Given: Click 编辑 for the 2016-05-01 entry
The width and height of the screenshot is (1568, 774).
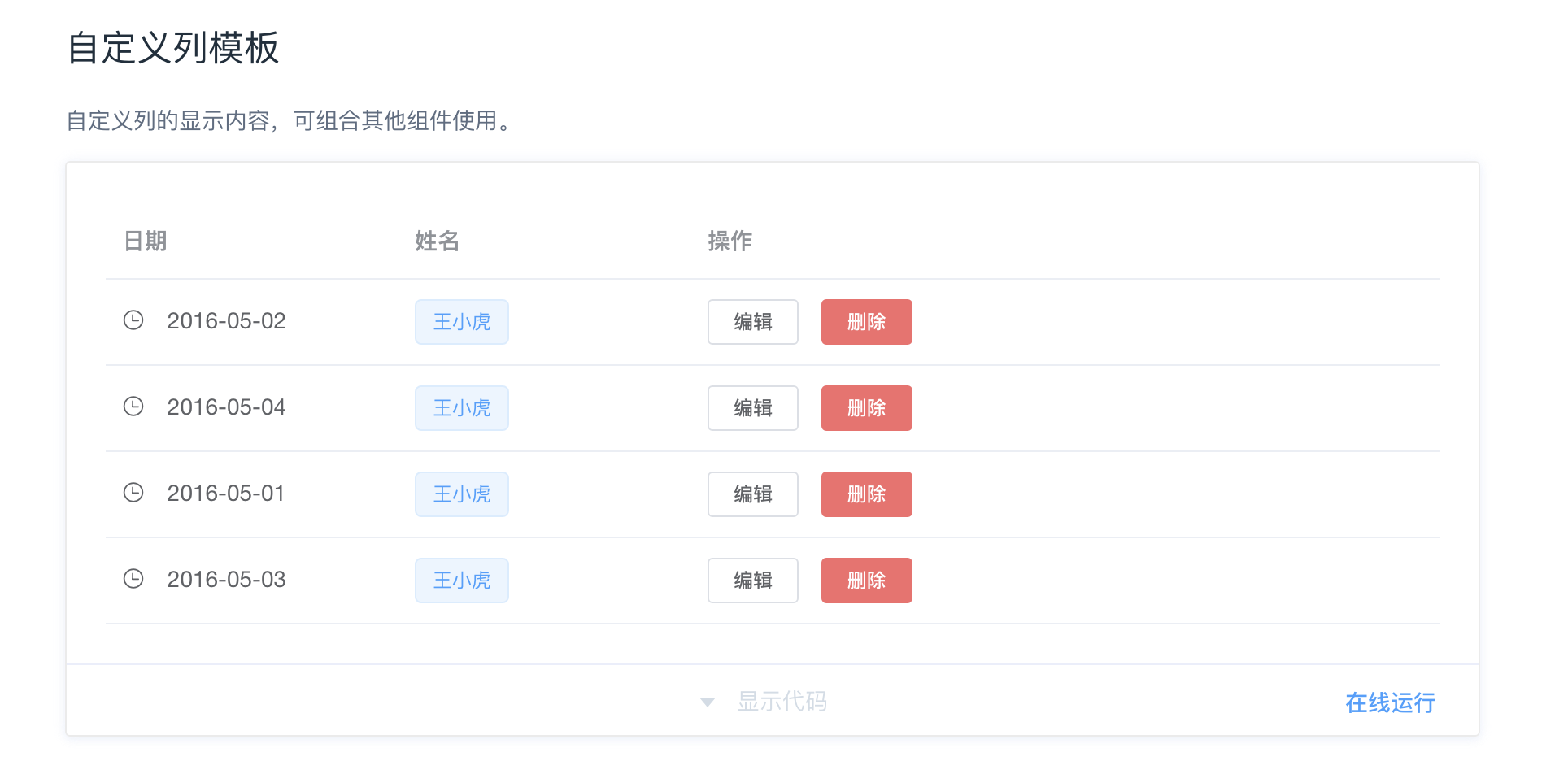Looking at the screenshot, I should (x=753, y=494).
